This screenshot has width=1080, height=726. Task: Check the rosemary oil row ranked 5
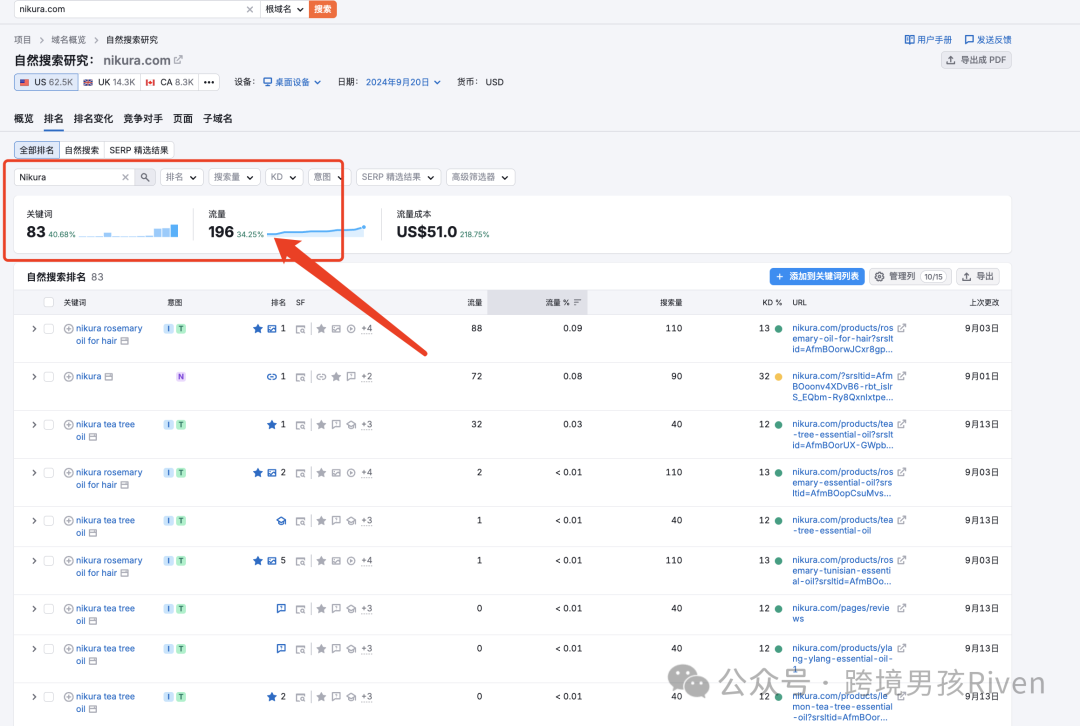pyautogui.click(x=48, y=561)
